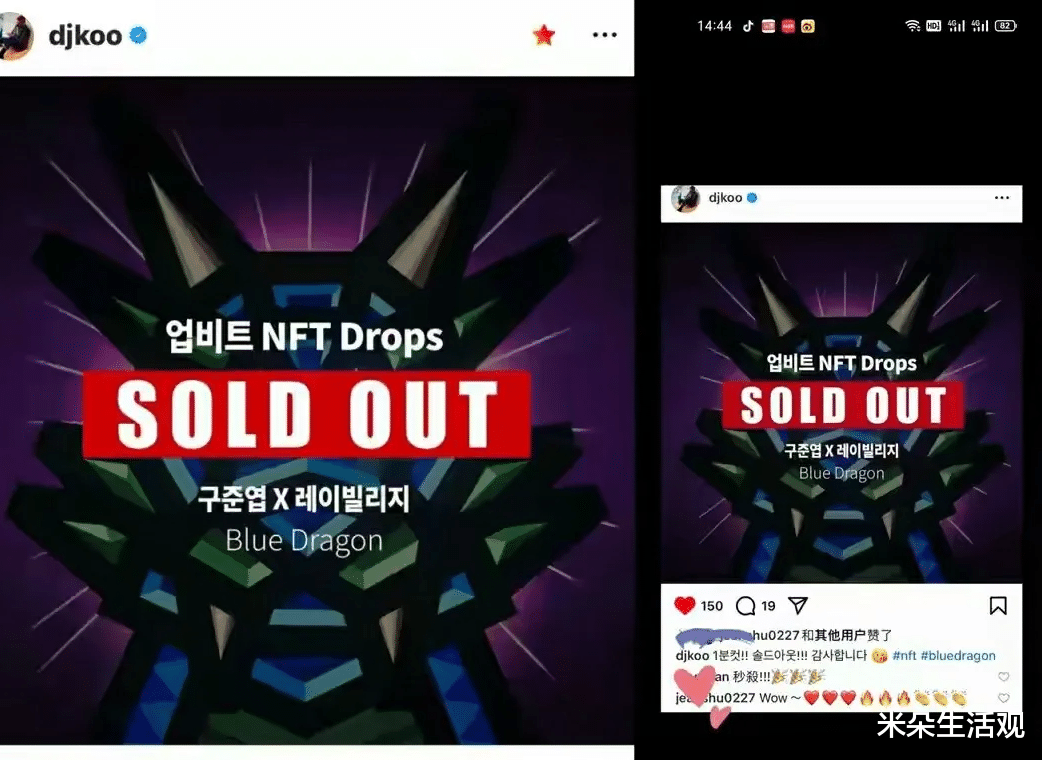The height and width of the screenshot is (760, 1042).
Task: Click the small Blue Dragon post image
Action: [x=841, y=403]
